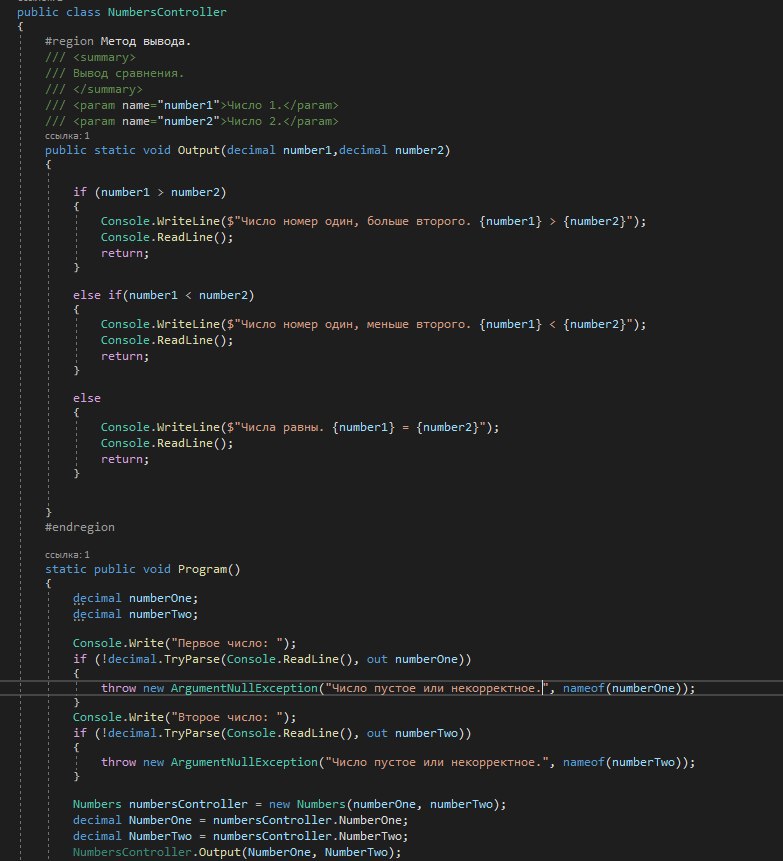Click NumbersController in the class declaration
The height and width of the screenshot is (861, 783).
pyautogui.click(x=167, y=12)
